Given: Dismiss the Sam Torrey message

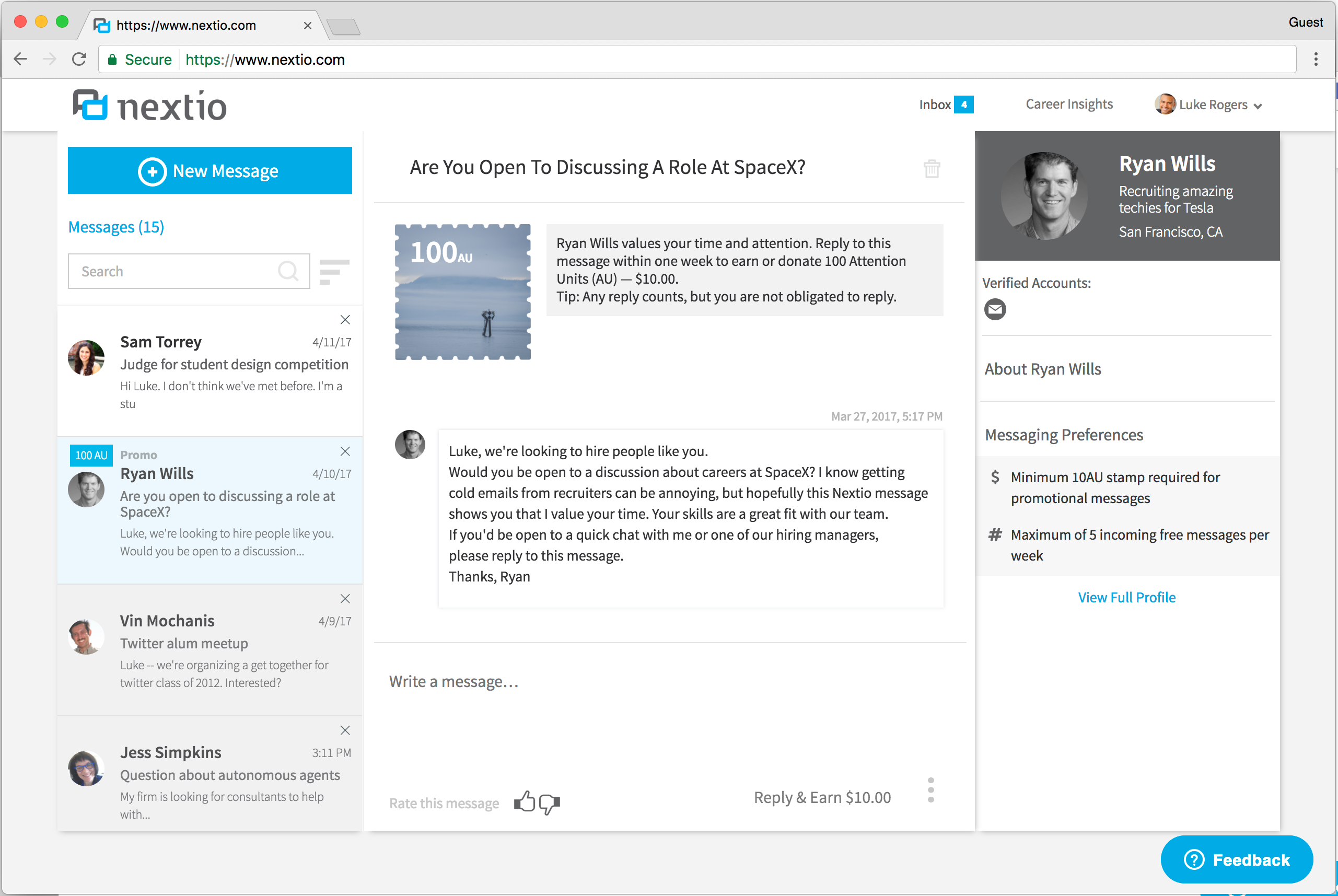Looking at the screenshot, I should (345, 319).
